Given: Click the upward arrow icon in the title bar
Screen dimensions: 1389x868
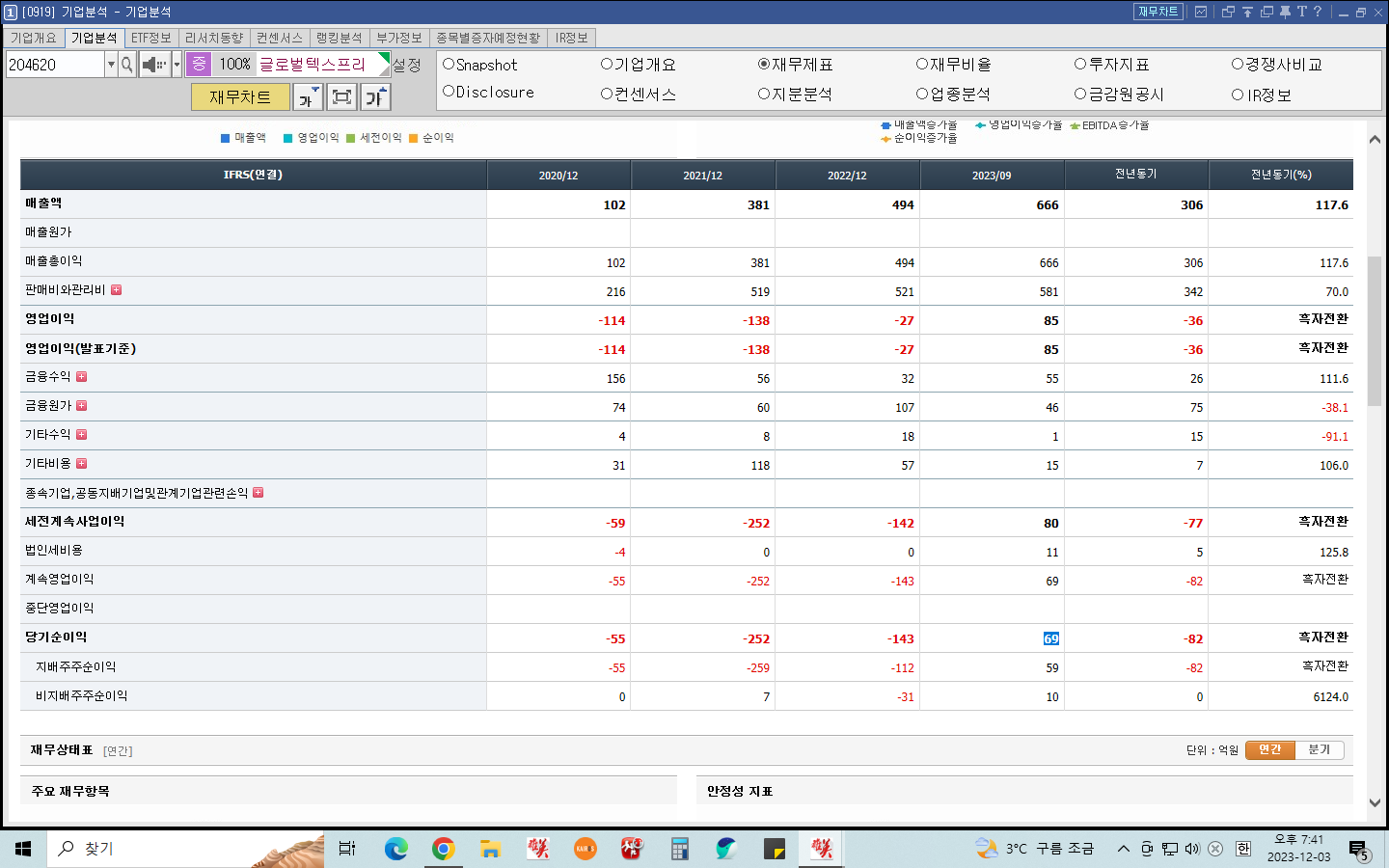Looking at the screenshot, I should click(1247, 12).
